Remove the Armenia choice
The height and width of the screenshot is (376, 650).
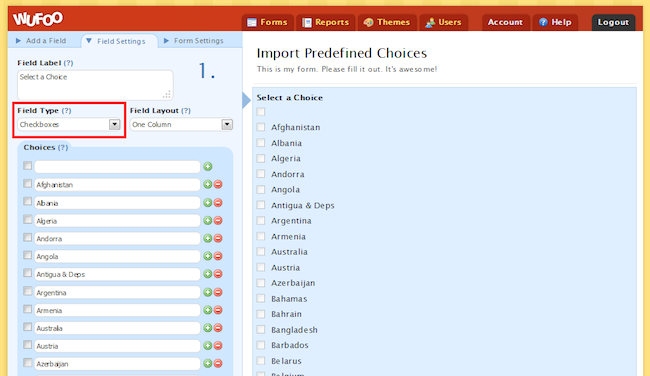[218, 310]
